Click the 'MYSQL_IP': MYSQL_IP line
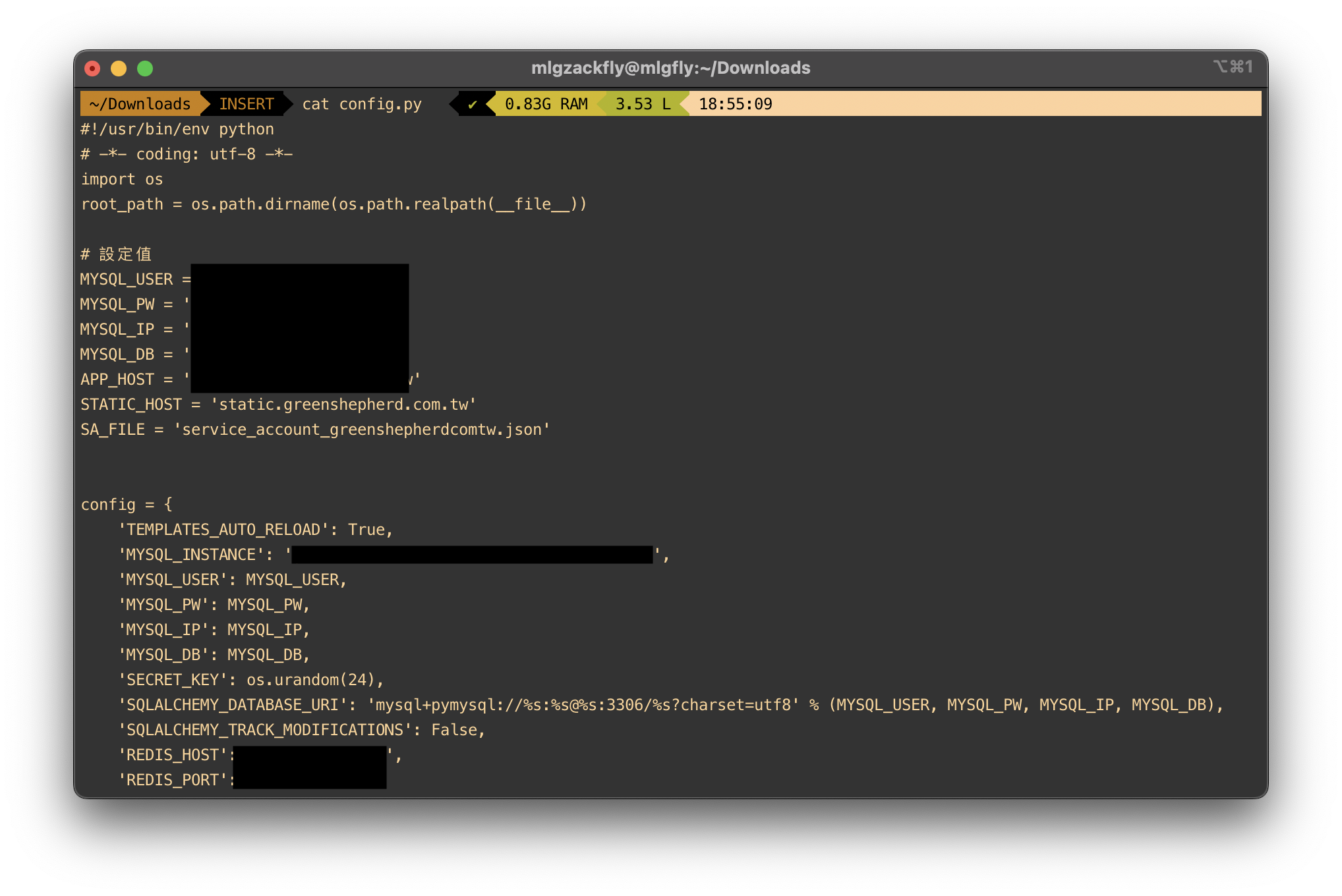Screen dimensions: 1342x896 [x=214, y=630]
